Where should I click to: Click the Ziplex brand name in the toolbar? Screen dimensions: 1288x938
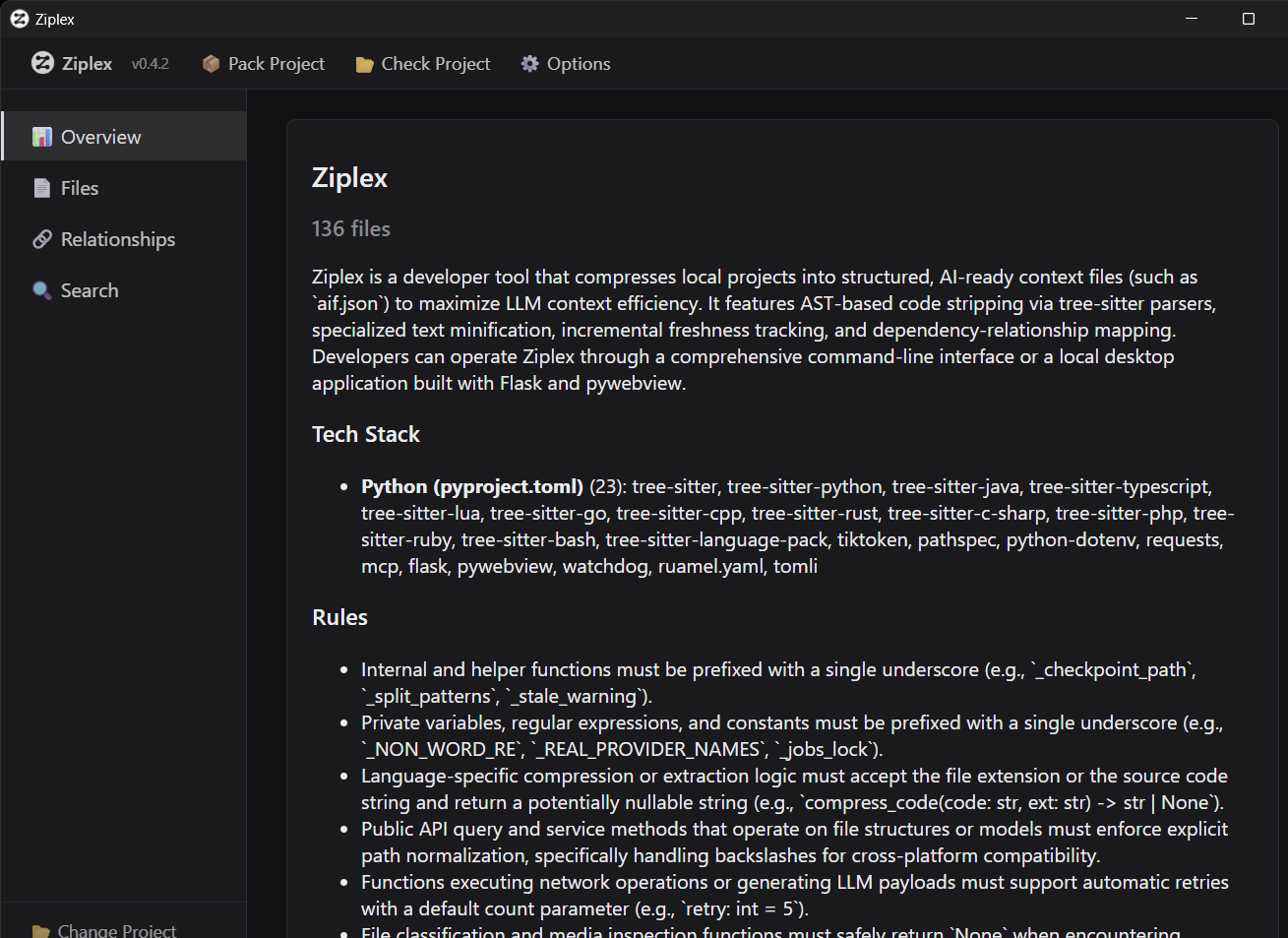click(88, 64)
